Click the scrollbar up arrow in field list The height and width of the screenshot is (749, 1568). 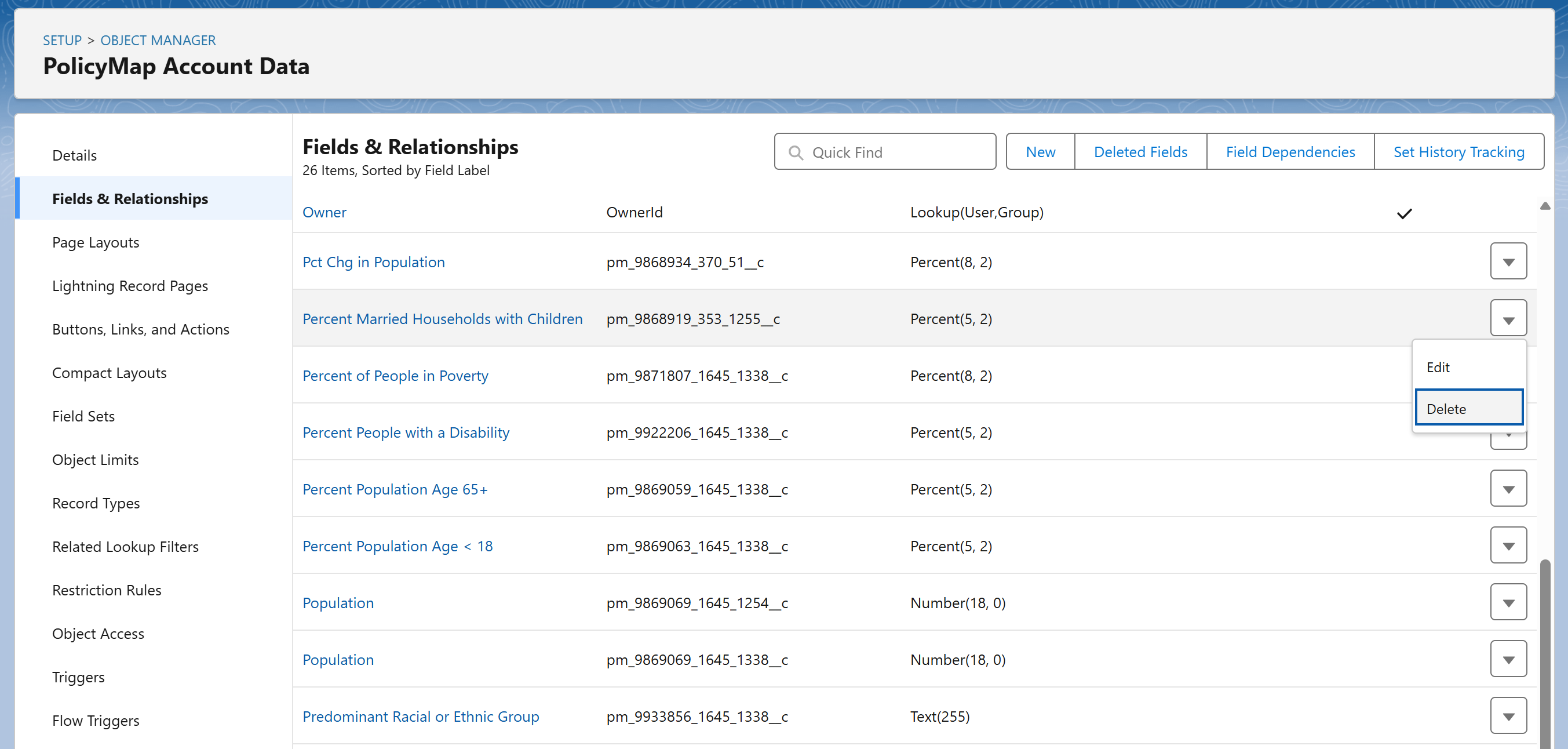1545,206
